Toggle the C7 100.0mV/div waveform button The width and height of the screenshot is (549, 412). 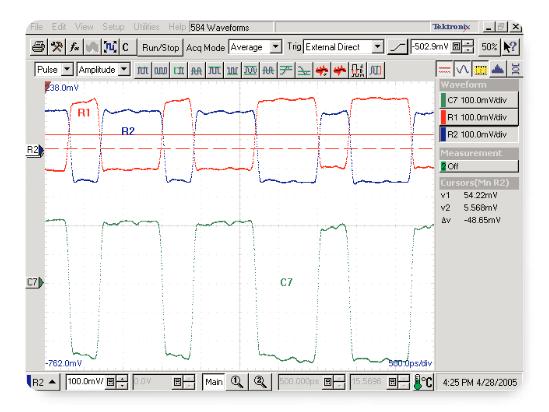479,100
